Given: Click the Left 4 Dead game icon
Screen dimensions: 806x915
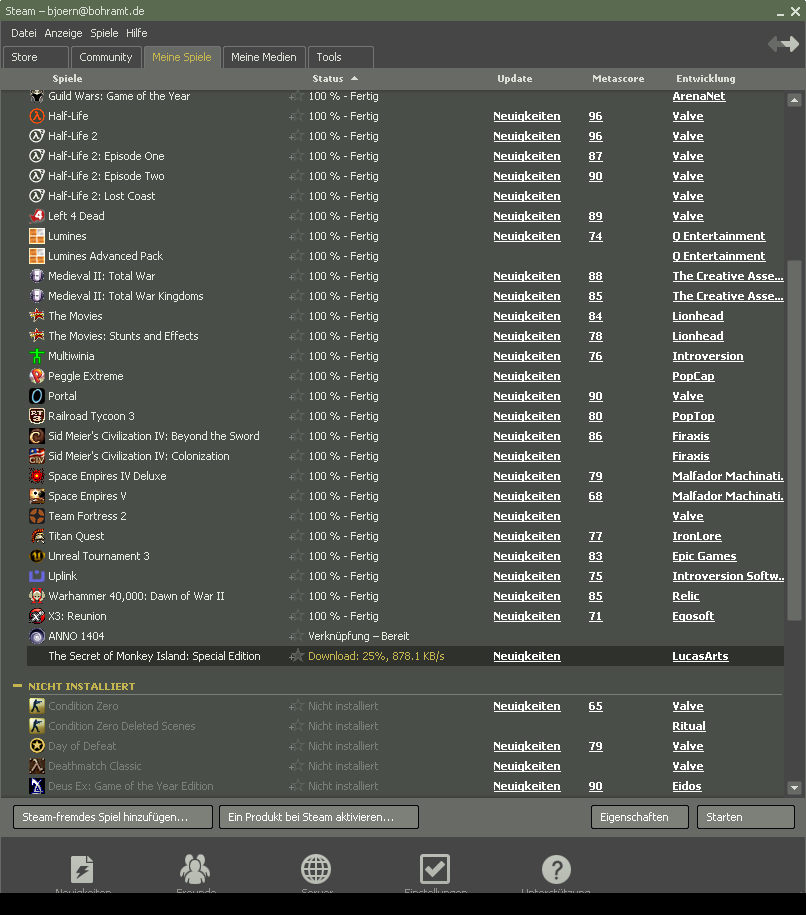Looking at the screenshot, I should pos(37,216).
